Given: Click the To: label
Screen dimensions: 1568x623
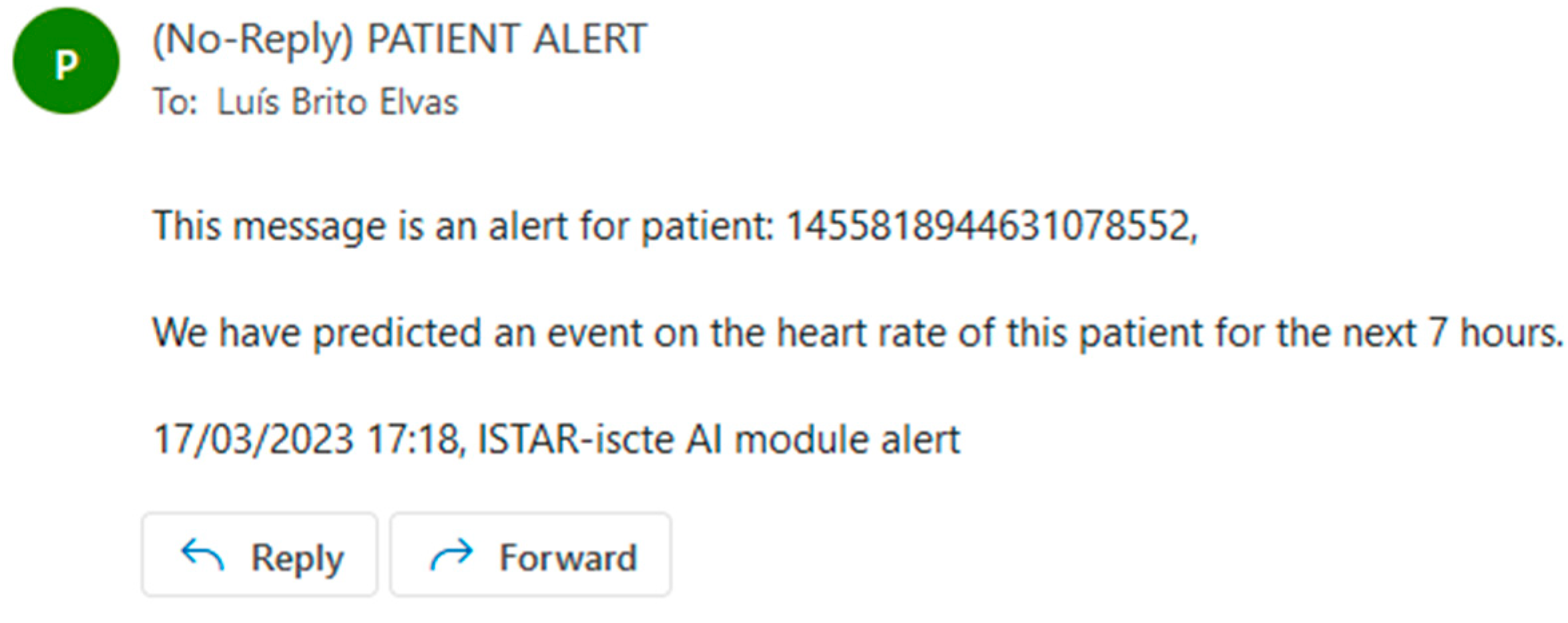Looking at the screenshot, I should pos(175,102).
